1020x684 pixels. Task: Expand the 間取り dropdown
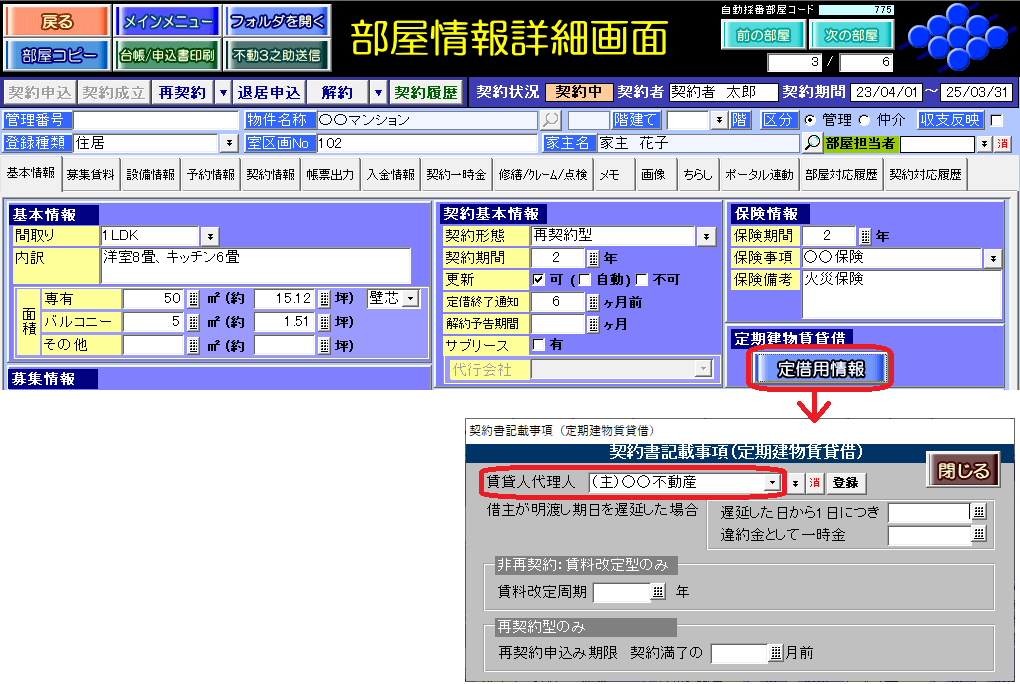tap(210, 236)
